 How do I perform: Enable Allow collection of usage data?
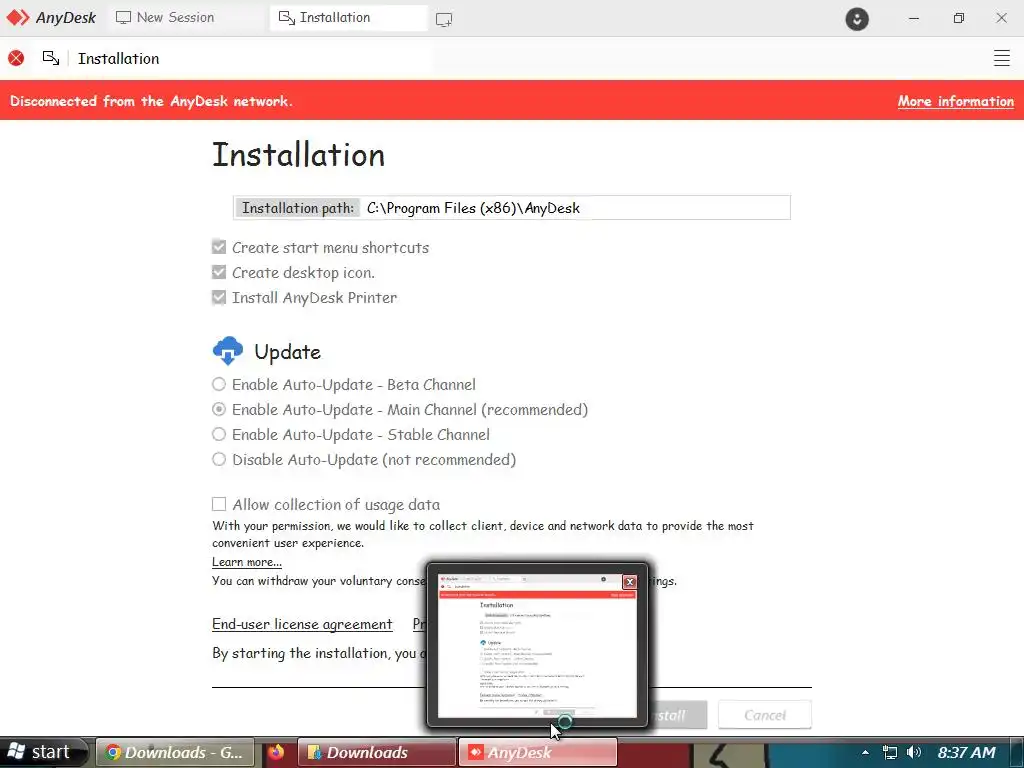219,504
